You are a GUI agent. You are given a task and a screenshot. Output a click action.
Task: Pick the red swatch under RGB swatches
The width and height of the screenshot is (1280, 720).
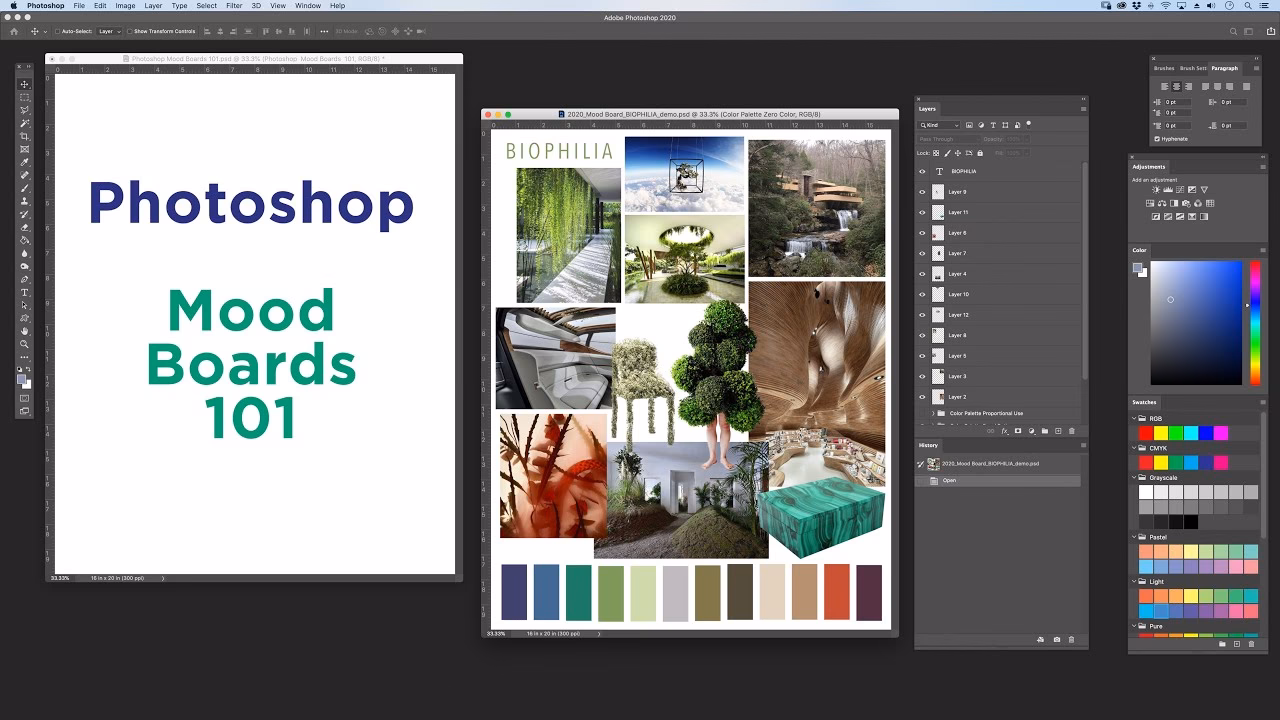[x=1145, y=433]
